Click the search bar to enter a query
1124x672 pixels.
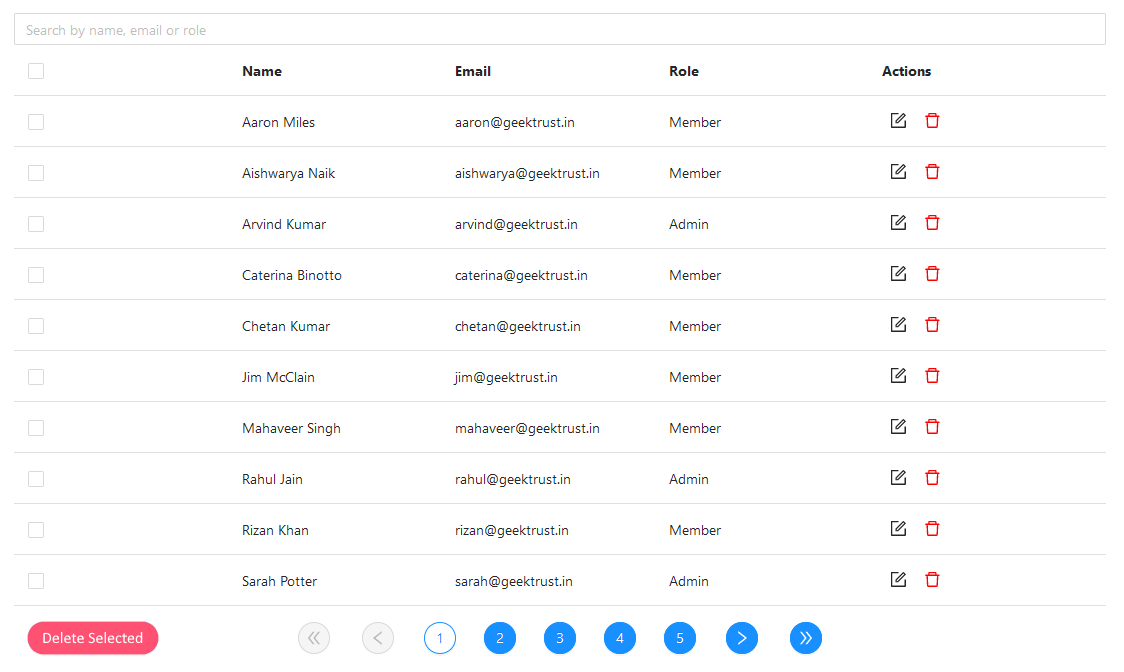coord(560,29)
